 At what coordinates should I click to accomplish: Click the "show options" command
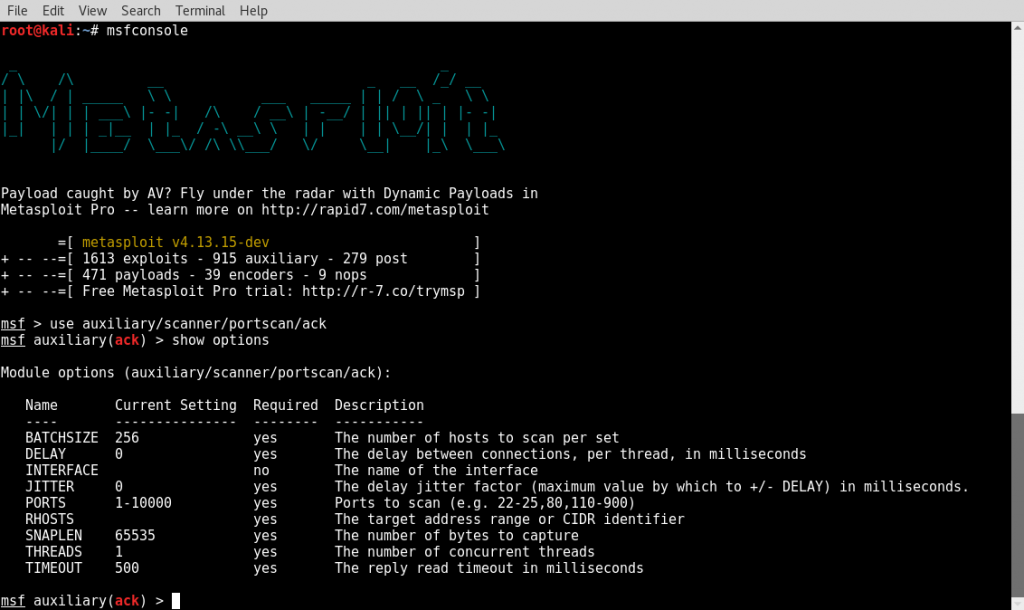click(x=220, y=340)
